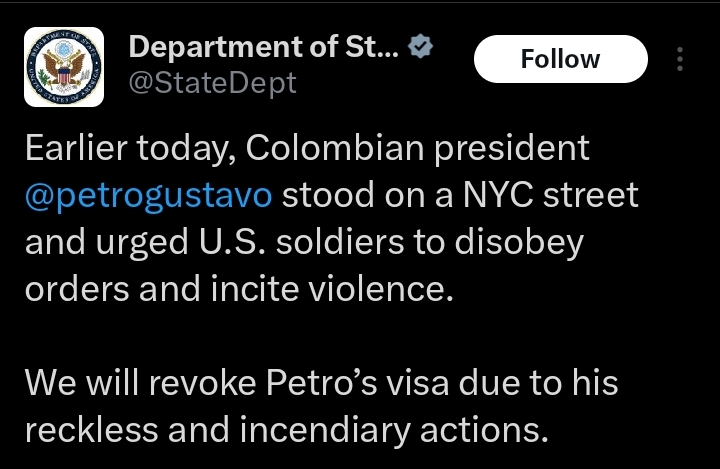Click the Follow button
The height and width of the screenshot is (469, 720).
559,60
